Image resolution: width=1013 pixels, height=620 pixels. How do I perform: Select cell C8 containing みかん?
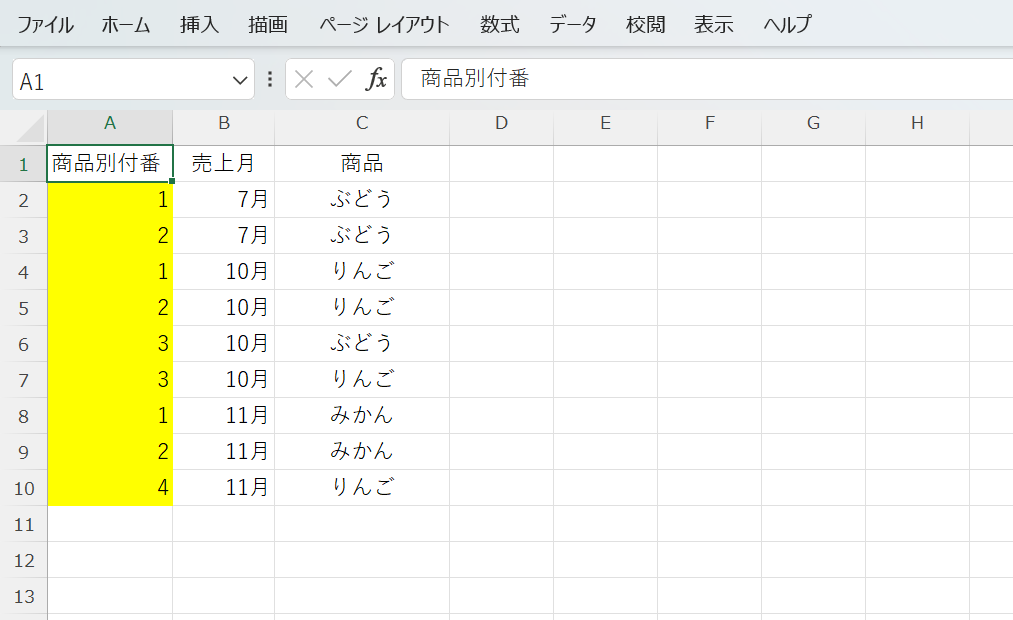tap(362, 415)
